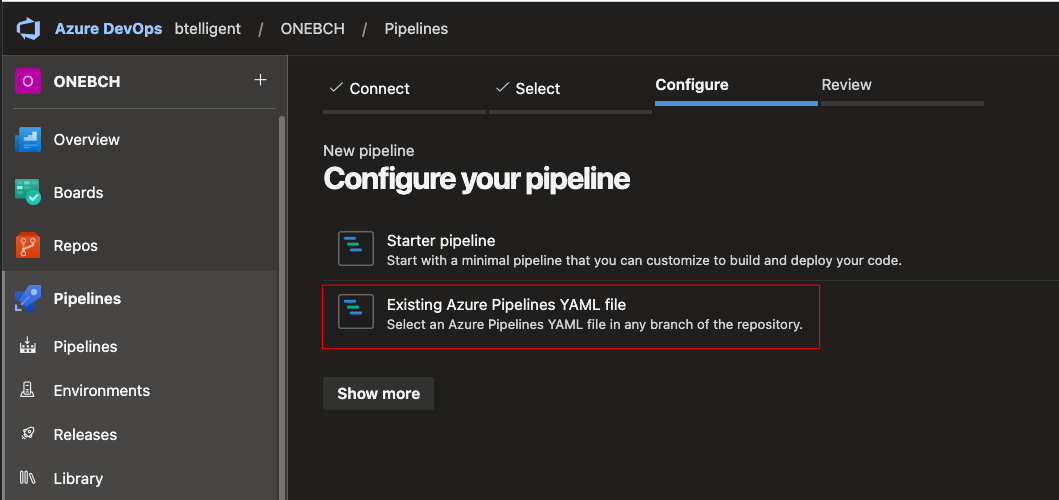Choose Existing Azure Pipelines YAML file
Viewport: 1059px width, 500px height.
coord(570,313)
